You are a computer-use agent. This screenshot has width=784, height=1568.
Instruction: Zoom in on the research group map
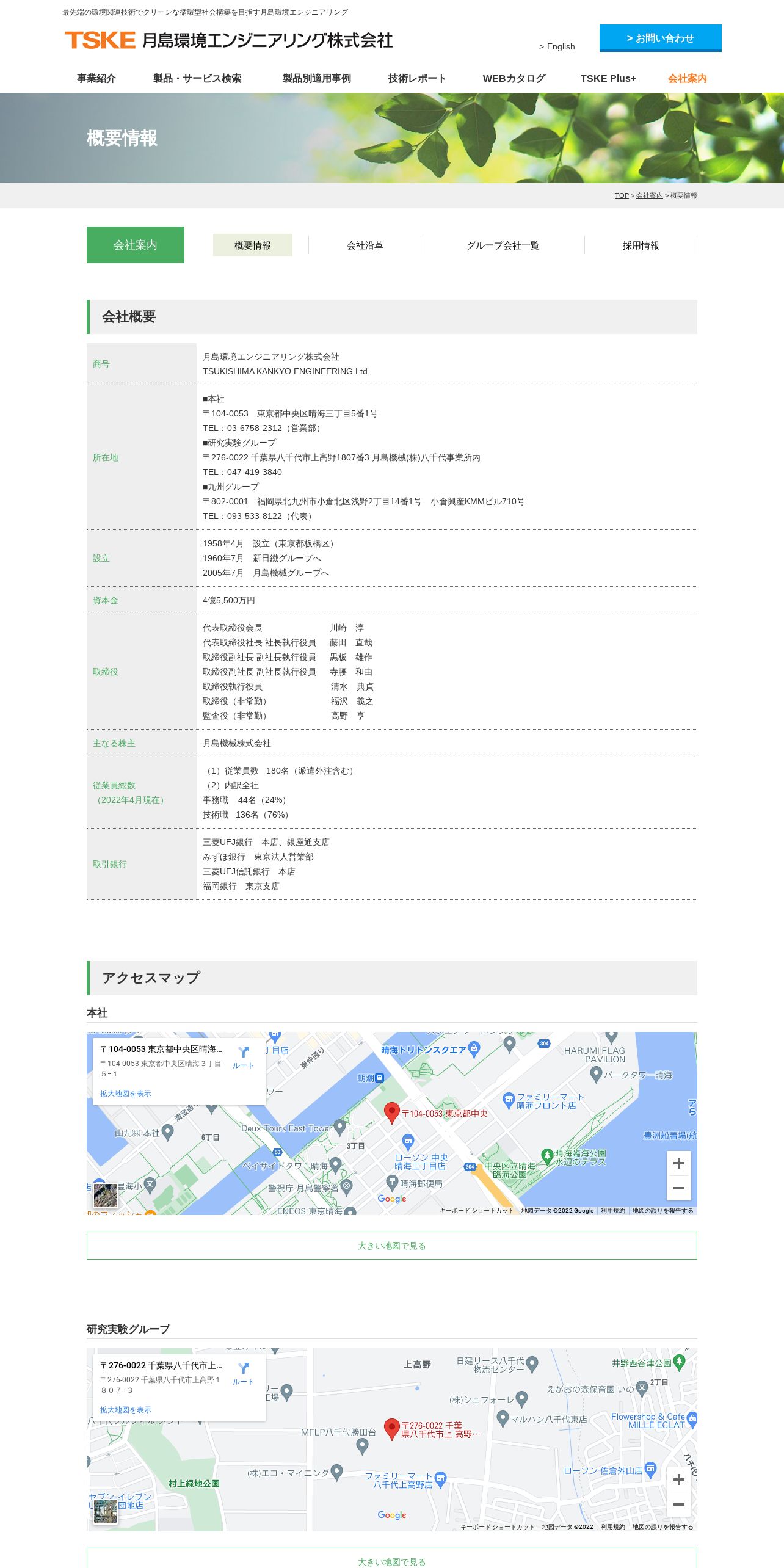click(x=678, y=1479)
